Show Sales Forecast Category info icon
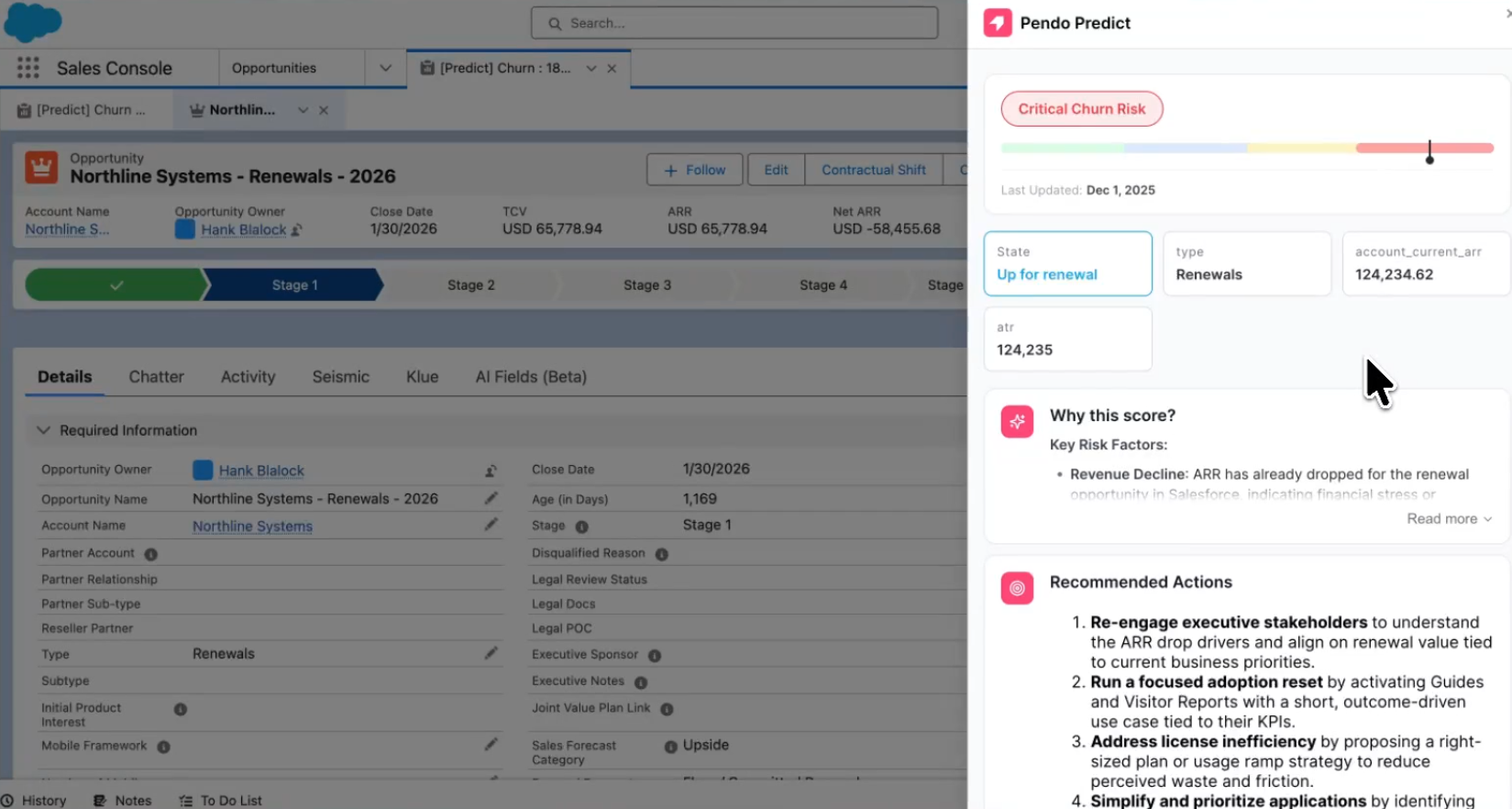The image size is (1512, 809). [x=671, y=747]
